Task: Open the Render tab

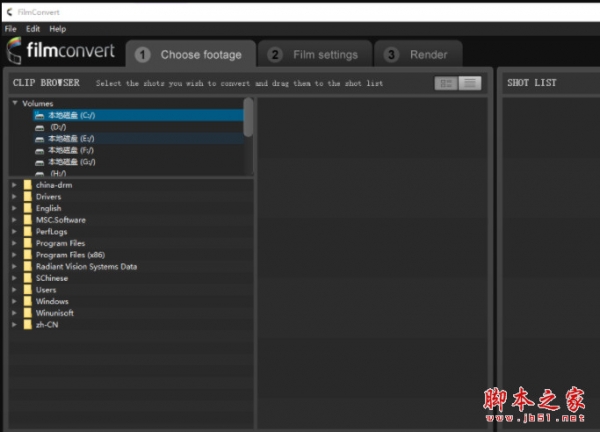Action: [x=418, y=54]
